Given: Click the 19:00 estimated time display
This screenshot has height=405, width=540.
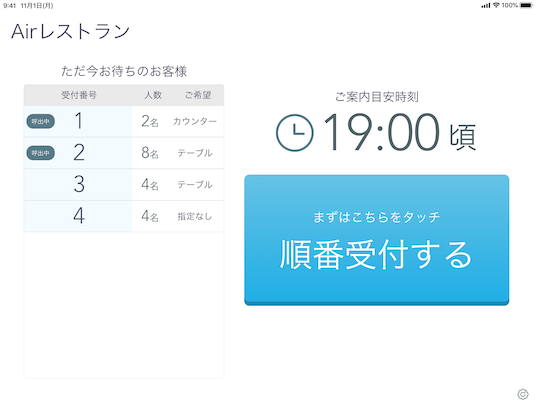Looking at the screenshot, I should click(381, 133).
